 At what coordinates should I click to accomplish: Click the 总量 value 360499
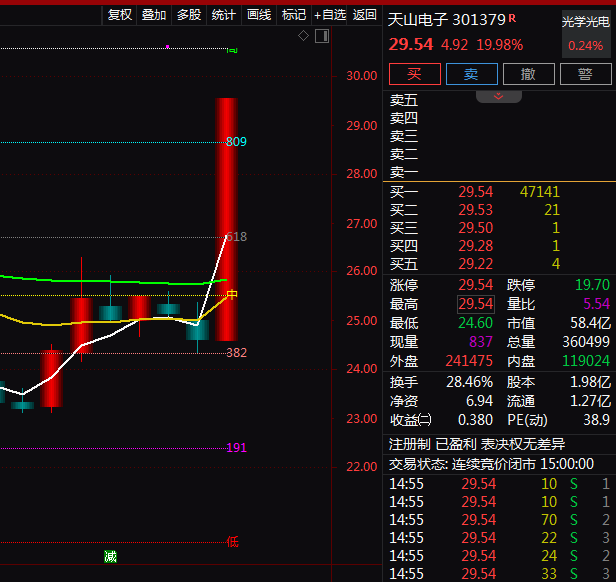tap(586, 342)
